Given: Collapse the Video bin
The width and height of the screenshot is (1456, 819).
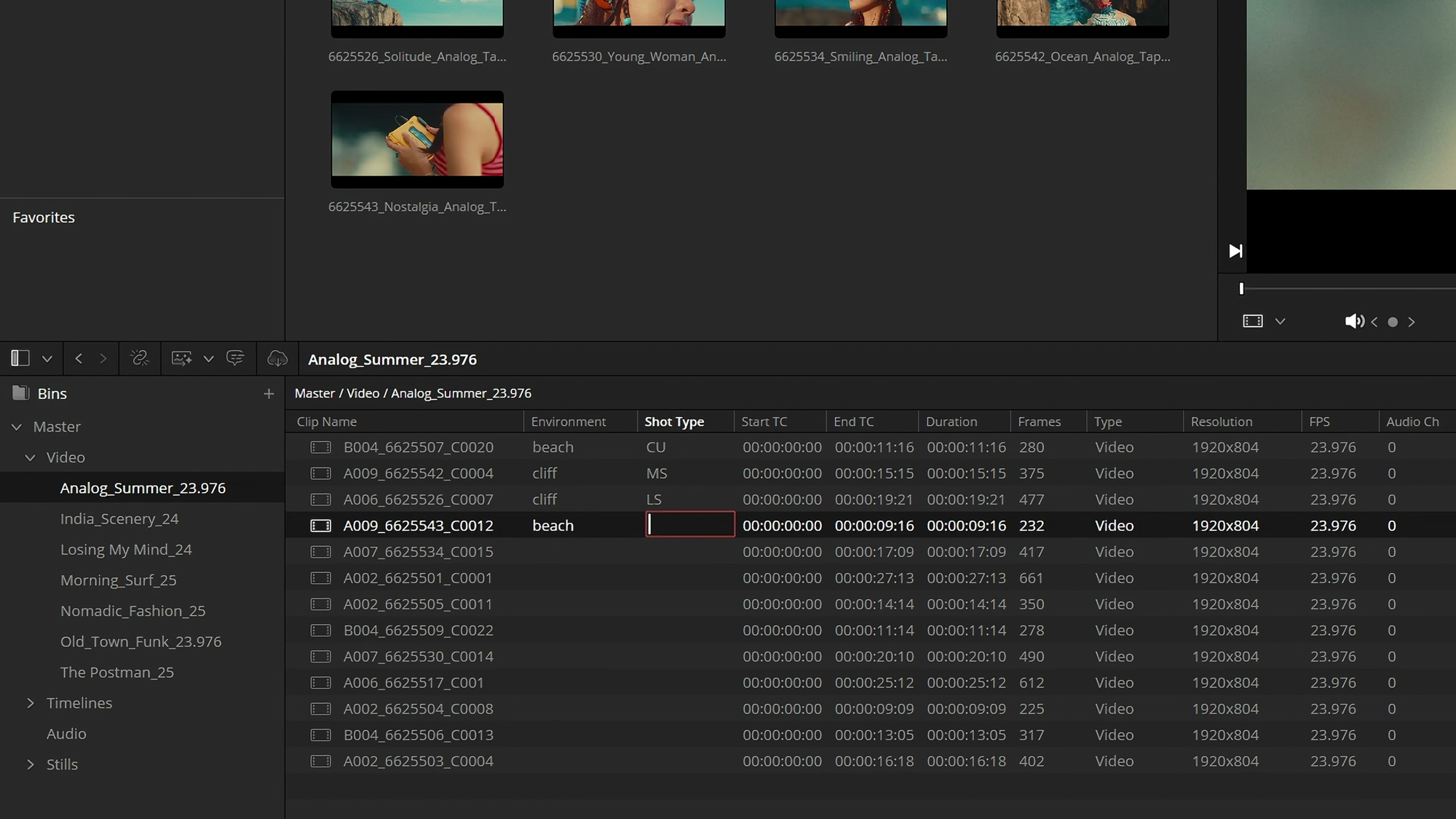Looking at the screenshot, I should tap(30, 457).
